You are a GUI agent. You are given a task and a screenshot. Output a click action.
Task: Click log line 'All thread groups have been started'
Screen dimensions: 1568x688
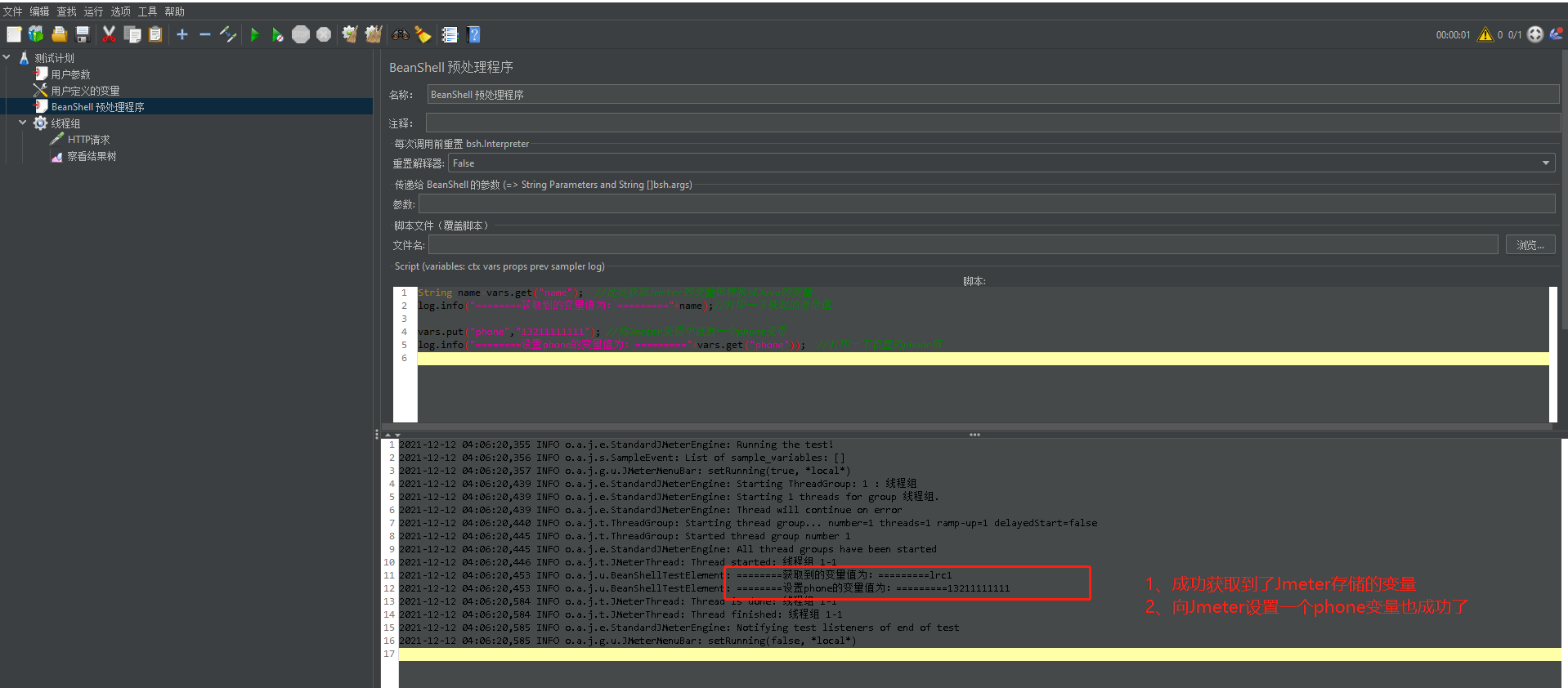[x=668, y=550]
